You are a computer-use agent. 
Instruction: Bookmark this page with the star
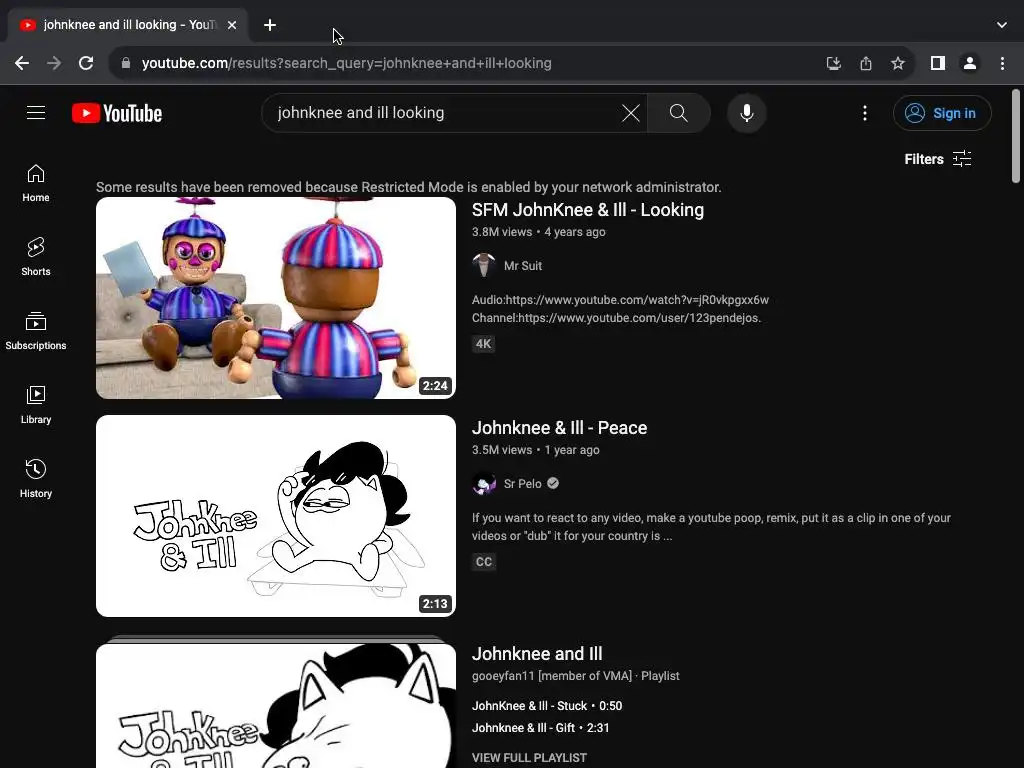pyautogui.click(x=898, y=63)
